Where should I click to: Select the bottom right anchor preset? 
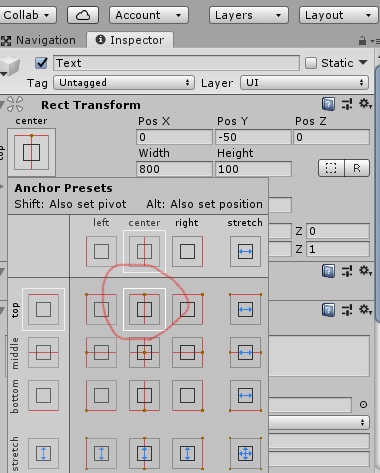(x=187, y=395)
